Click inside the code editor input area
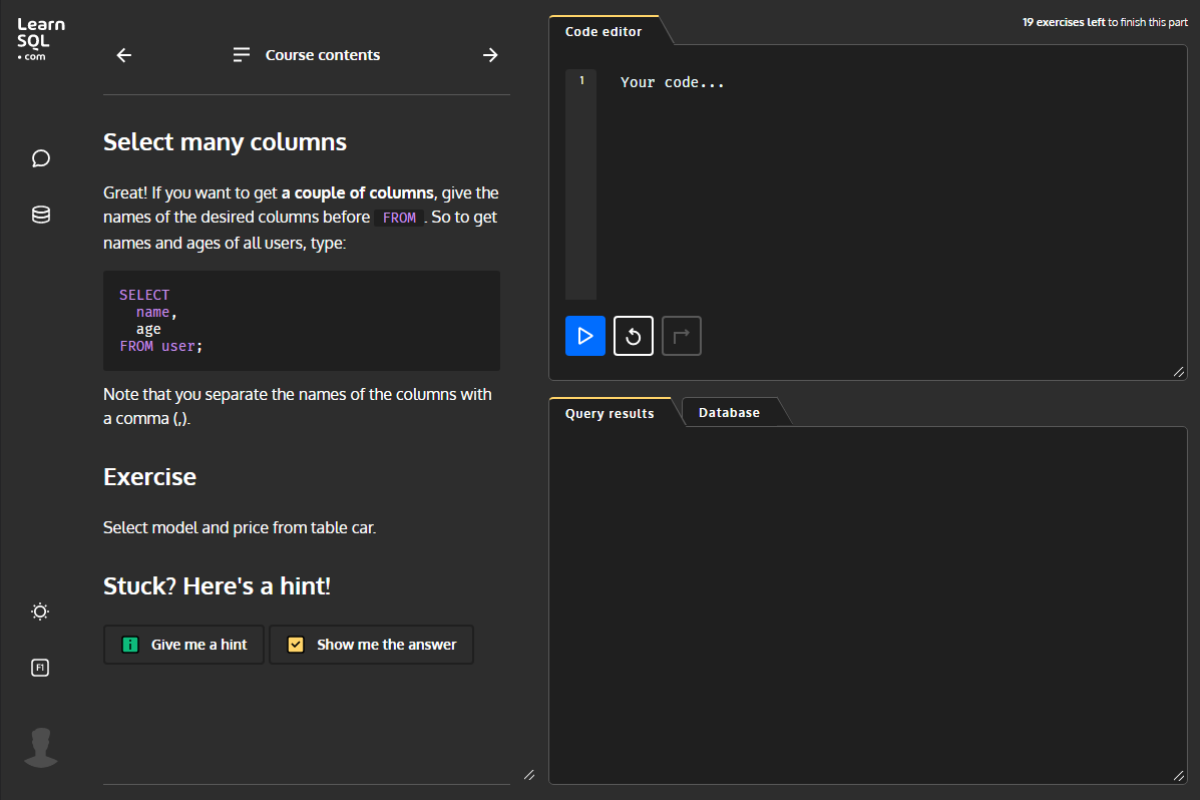Screen dimensions: 1200x800 tap(890, 185)
